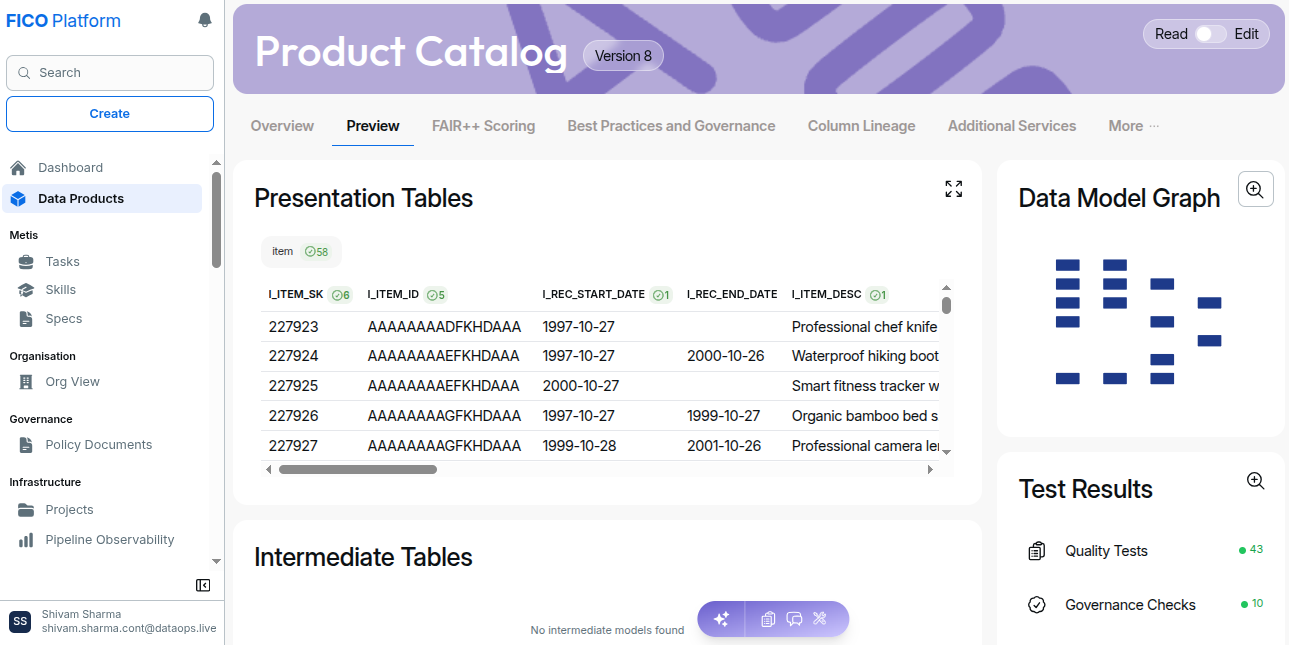The image size is (1289, 645).
Task: Click the Data Products cube icon
Action: point(18,199)
